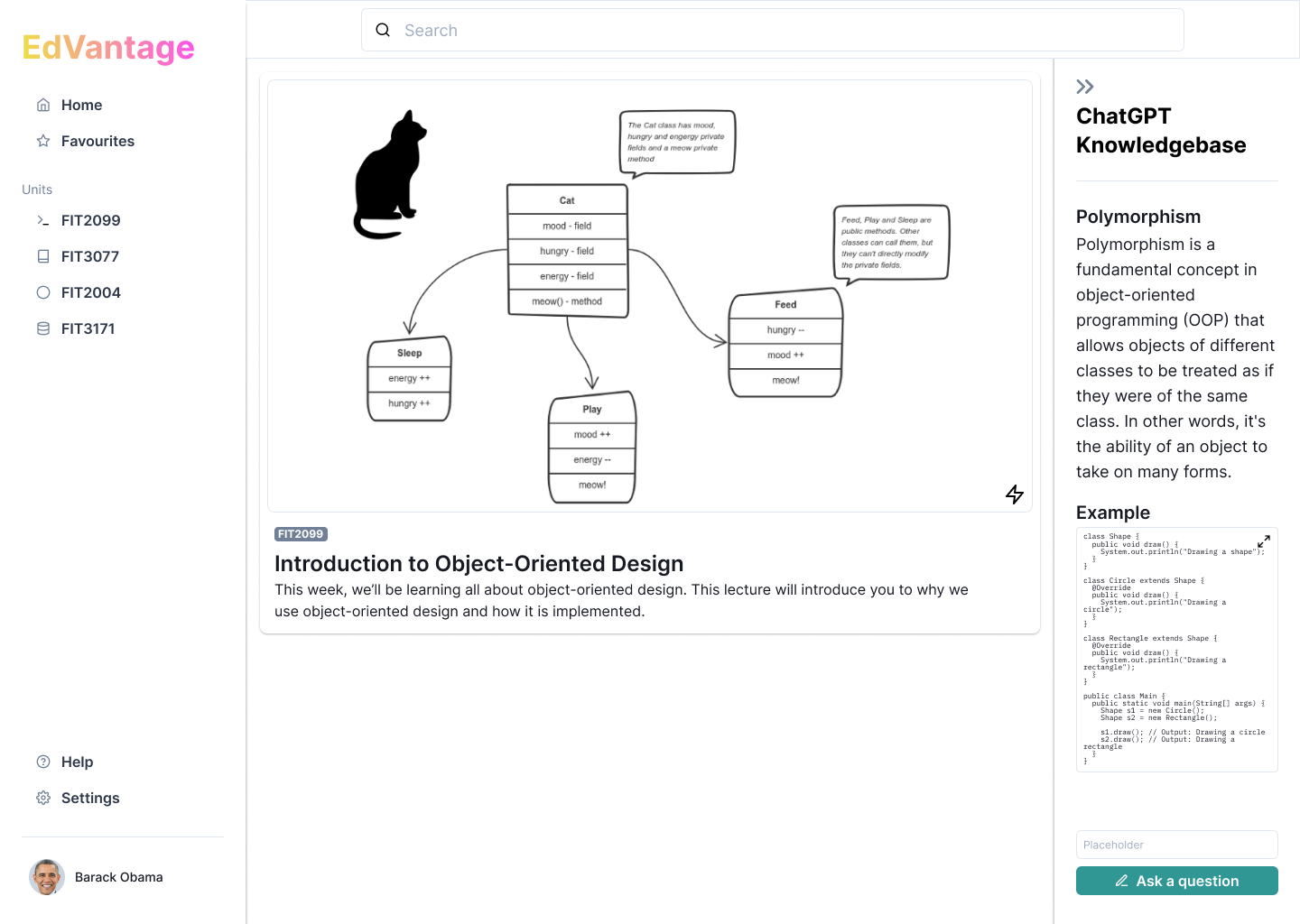Click the Settings gear icon
The height and width of the screenshot is (924, 1300).
[x=43, y=798]
